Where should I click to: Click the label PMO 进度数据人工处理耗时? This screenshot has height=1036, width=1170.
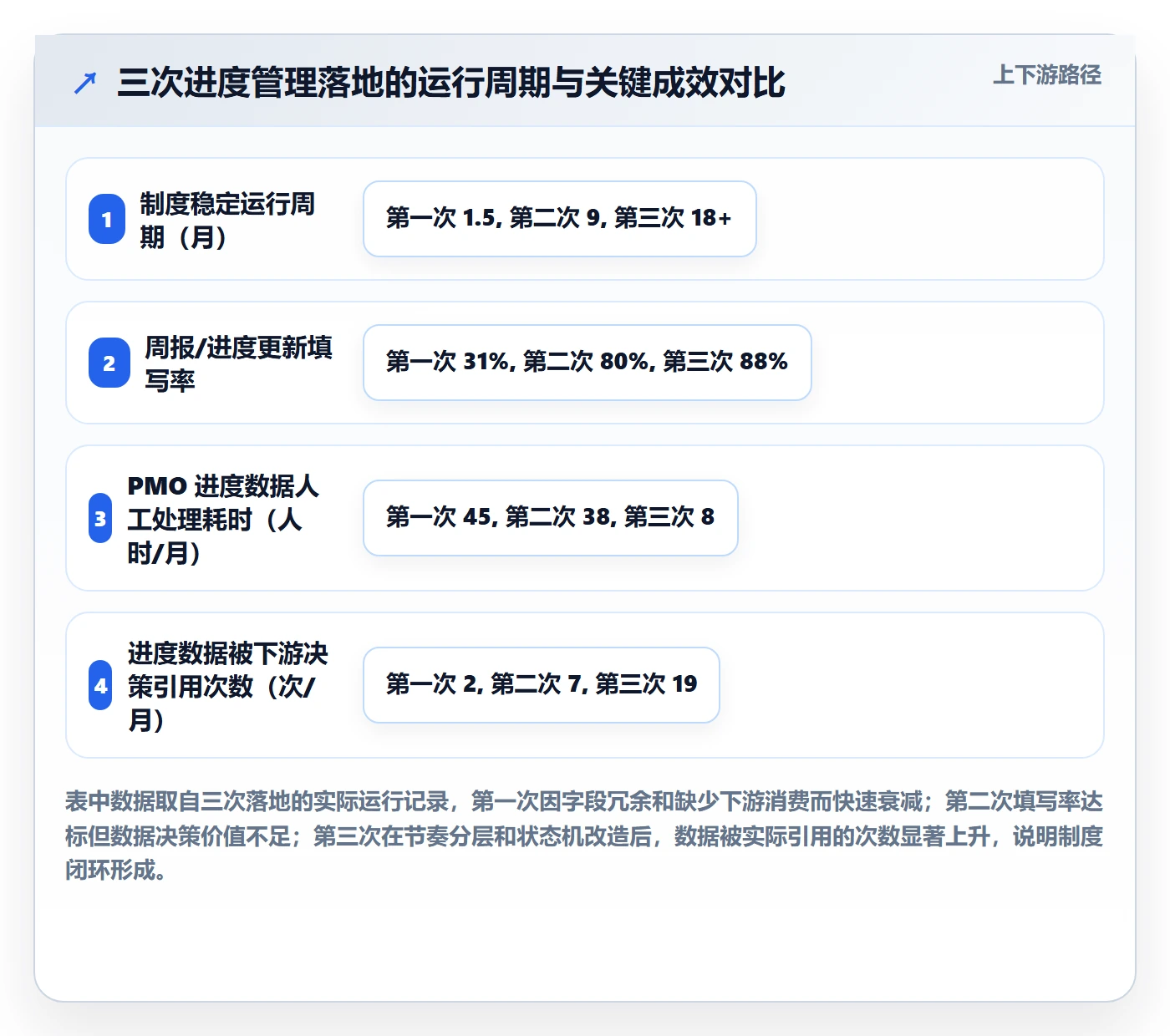click(223, 519)
